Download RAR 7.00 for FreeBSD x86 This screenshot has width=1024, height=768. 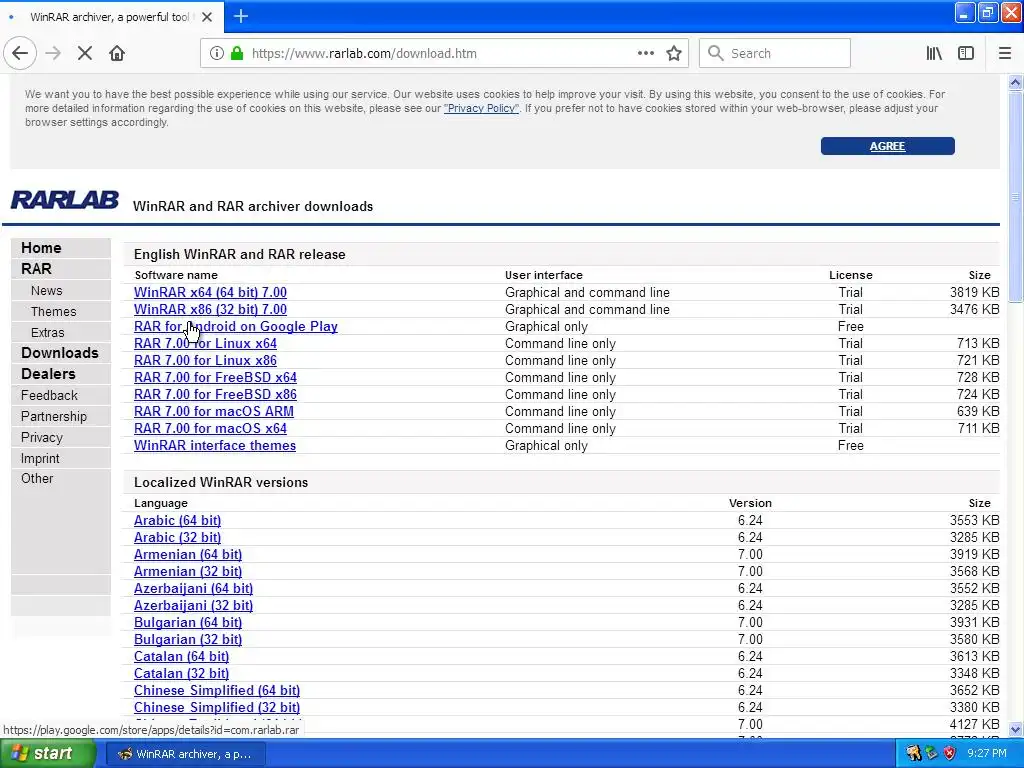coord(216,394)
